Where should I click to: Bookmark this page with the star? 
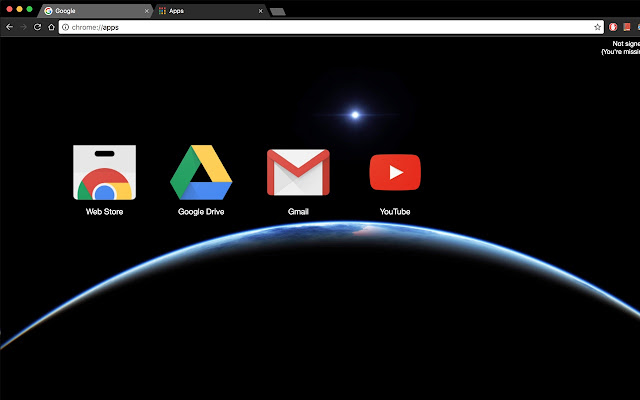598,27
